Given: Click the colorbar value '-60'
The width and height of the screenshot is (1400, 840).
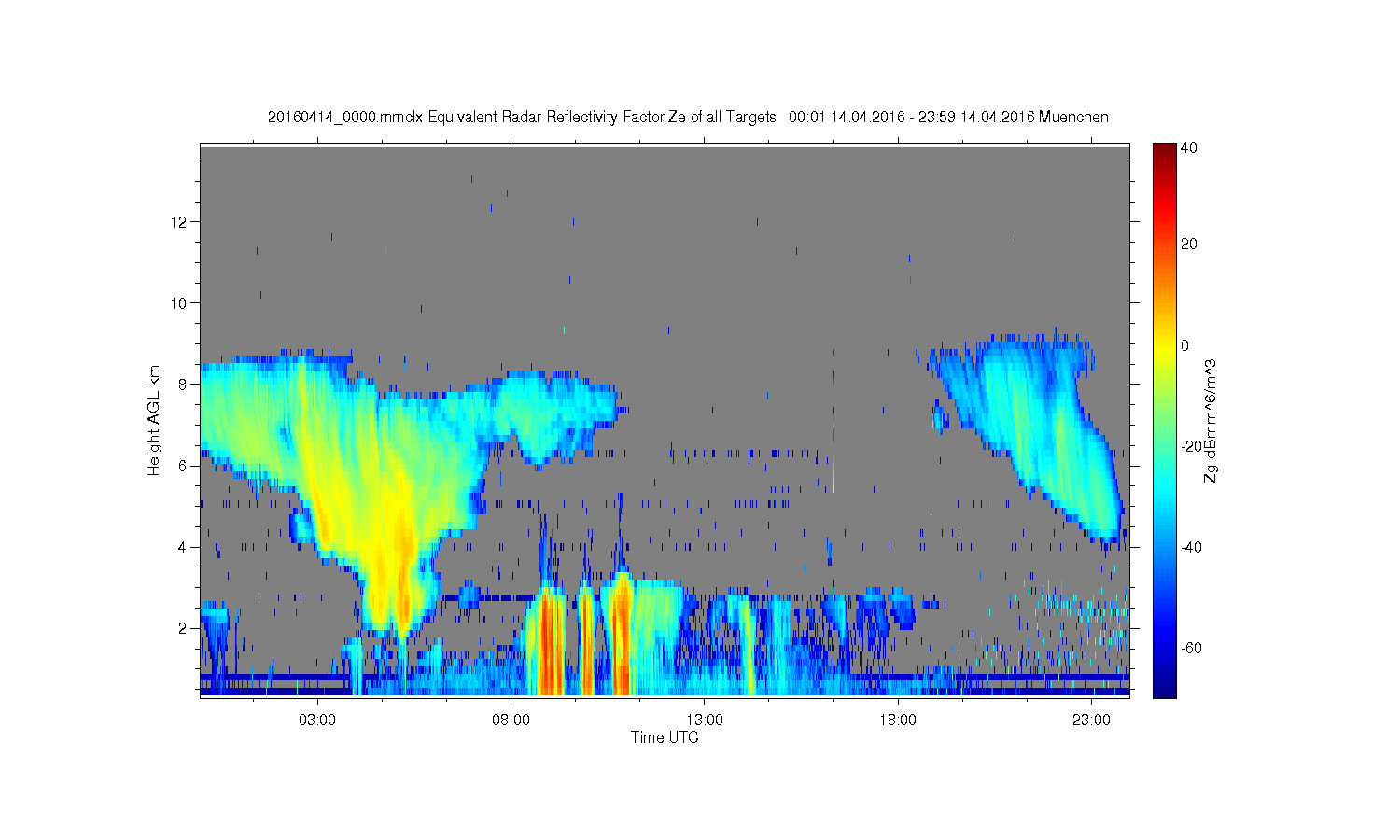Looking at the screenshot, I should point(1191,648).
